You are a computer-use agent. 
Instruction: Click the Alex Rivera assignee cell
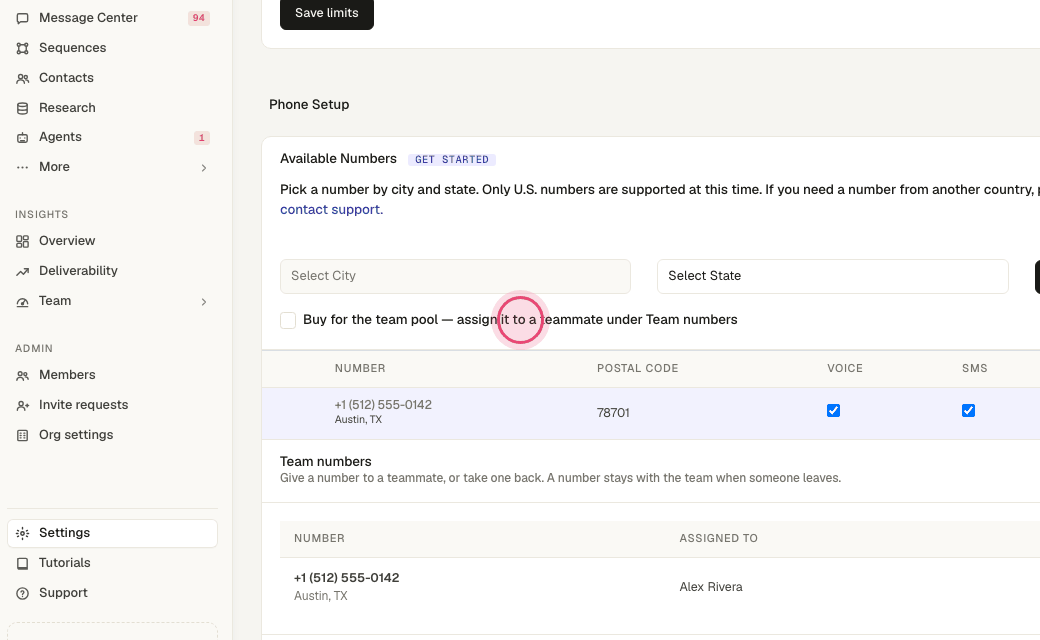pyautogui.click(x=710, y=587)
